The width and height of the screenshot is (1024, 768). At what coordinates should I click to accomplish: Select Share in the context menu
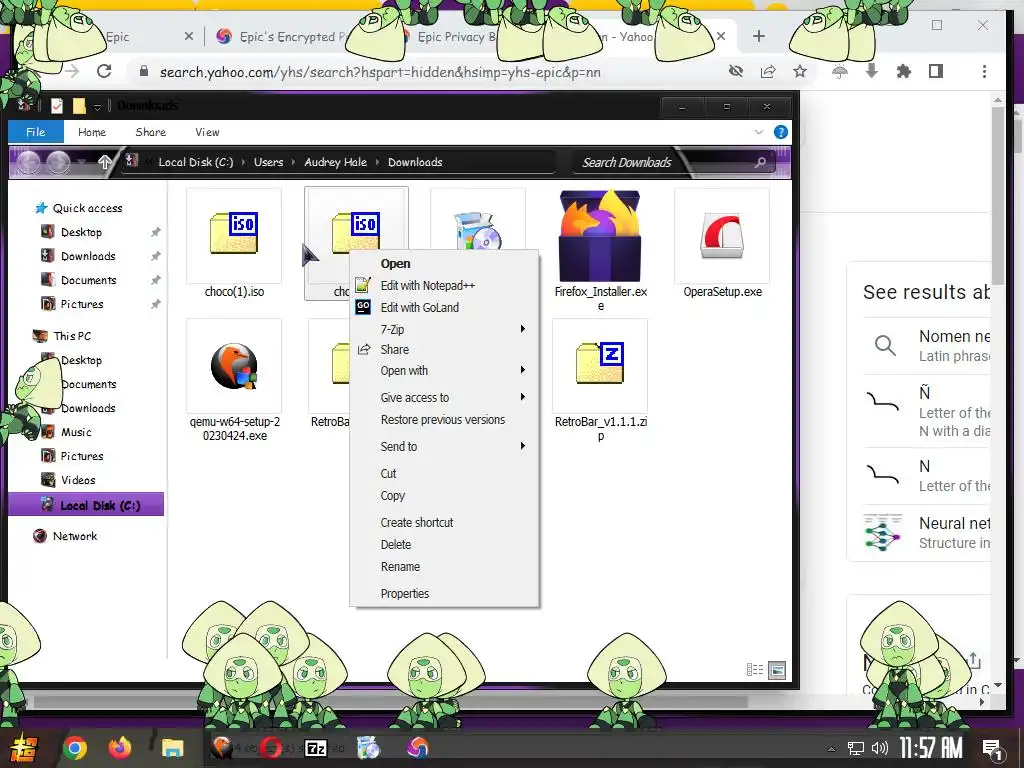tap(444, 349)
